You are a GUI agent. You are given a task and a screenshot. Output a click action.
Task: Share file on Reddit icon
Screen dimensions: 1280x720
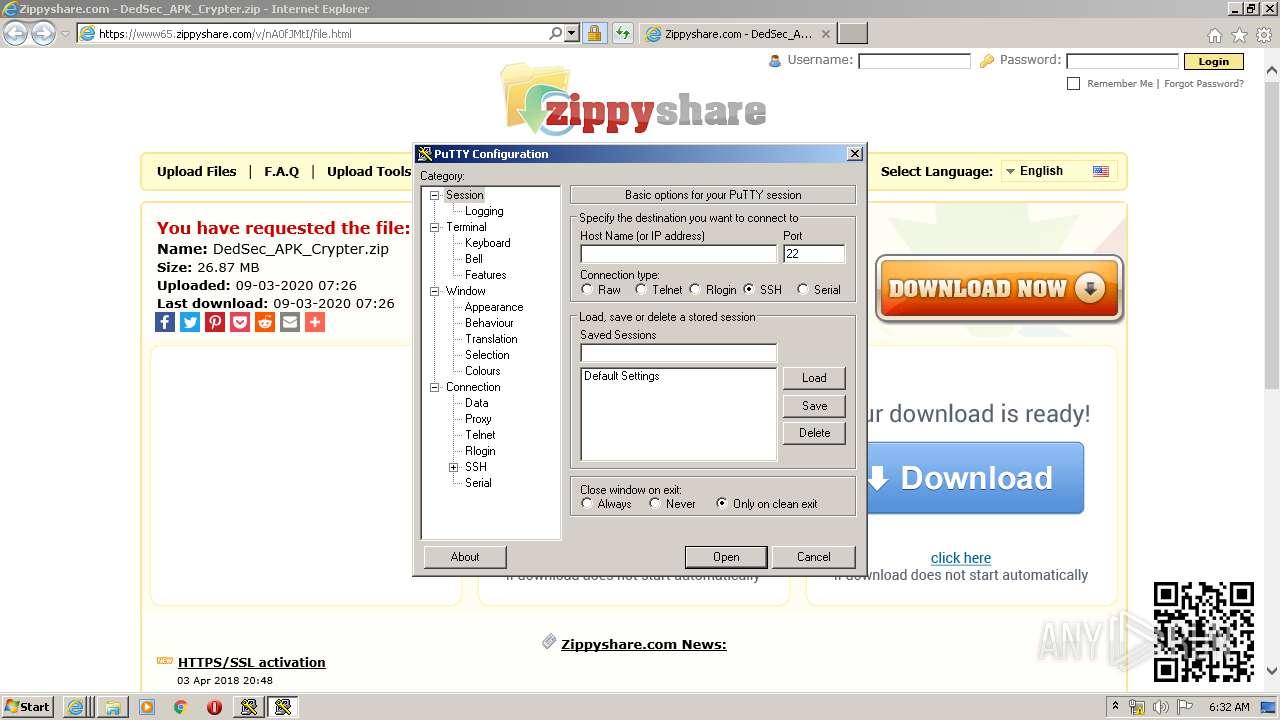click(x=265, y=322)
